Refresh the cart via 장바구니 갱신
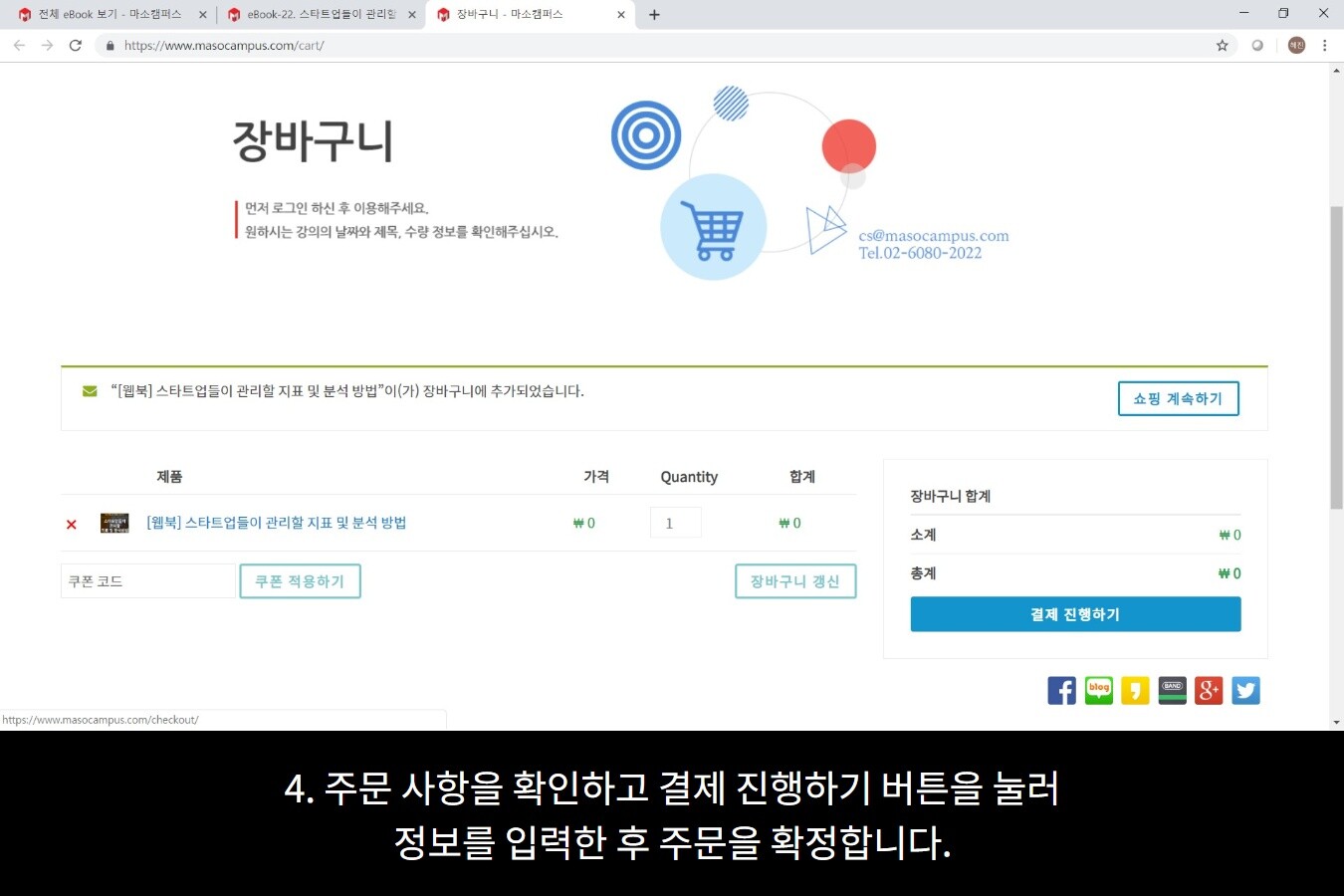This screenshot has height=896, width=1344. [795, 580]
